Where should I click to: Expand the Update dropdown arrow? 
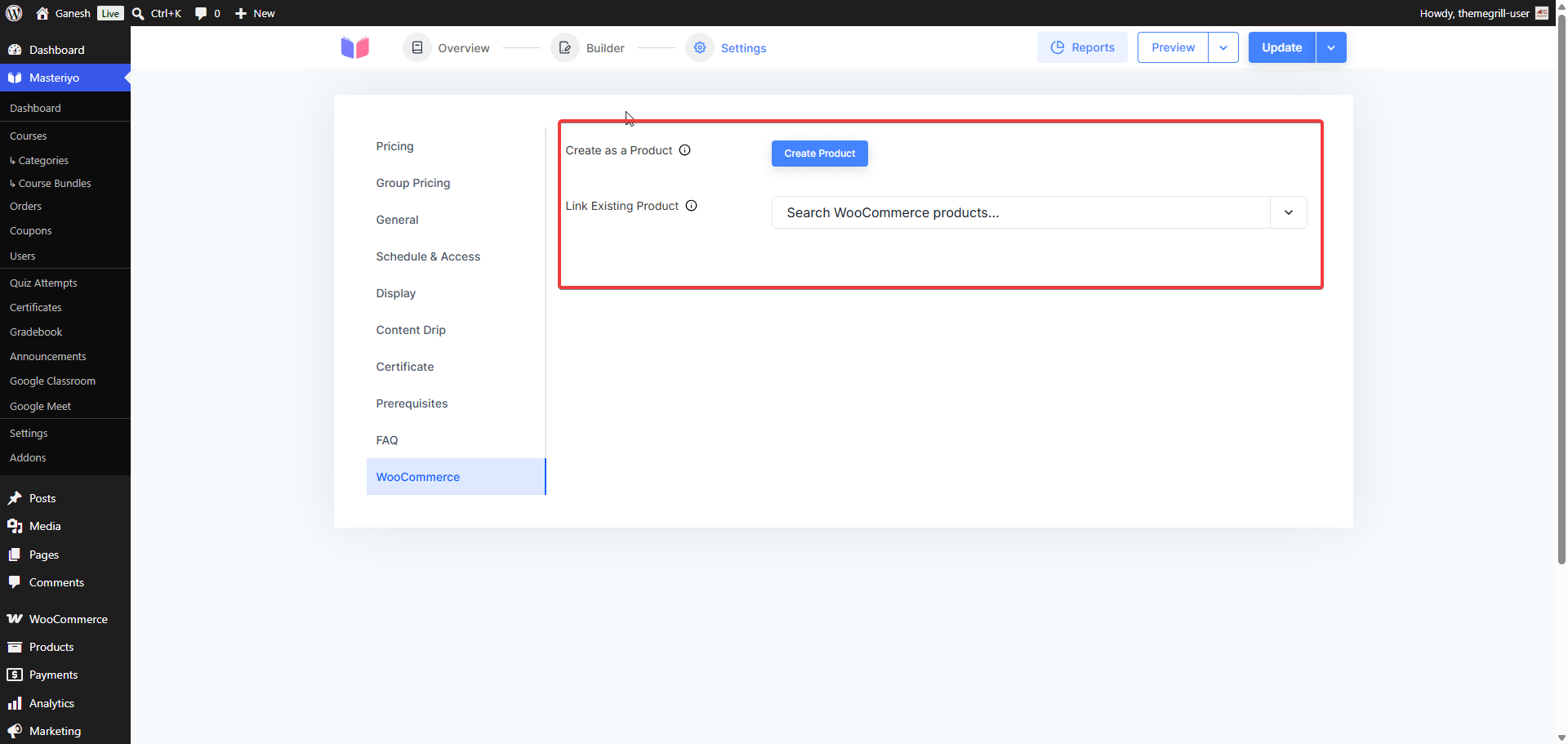tap(1331, 47)
